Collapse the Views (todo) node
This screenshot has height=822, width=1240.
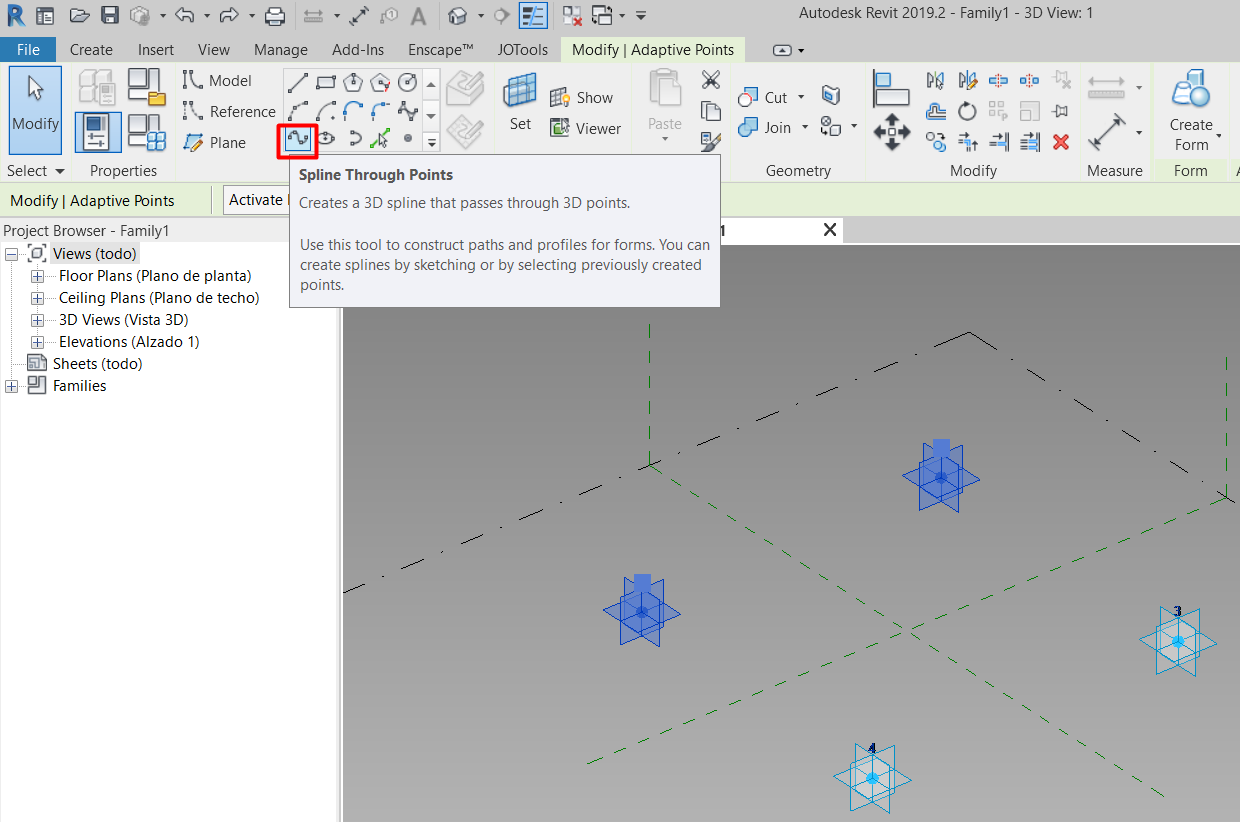click(x=11, y=254)
